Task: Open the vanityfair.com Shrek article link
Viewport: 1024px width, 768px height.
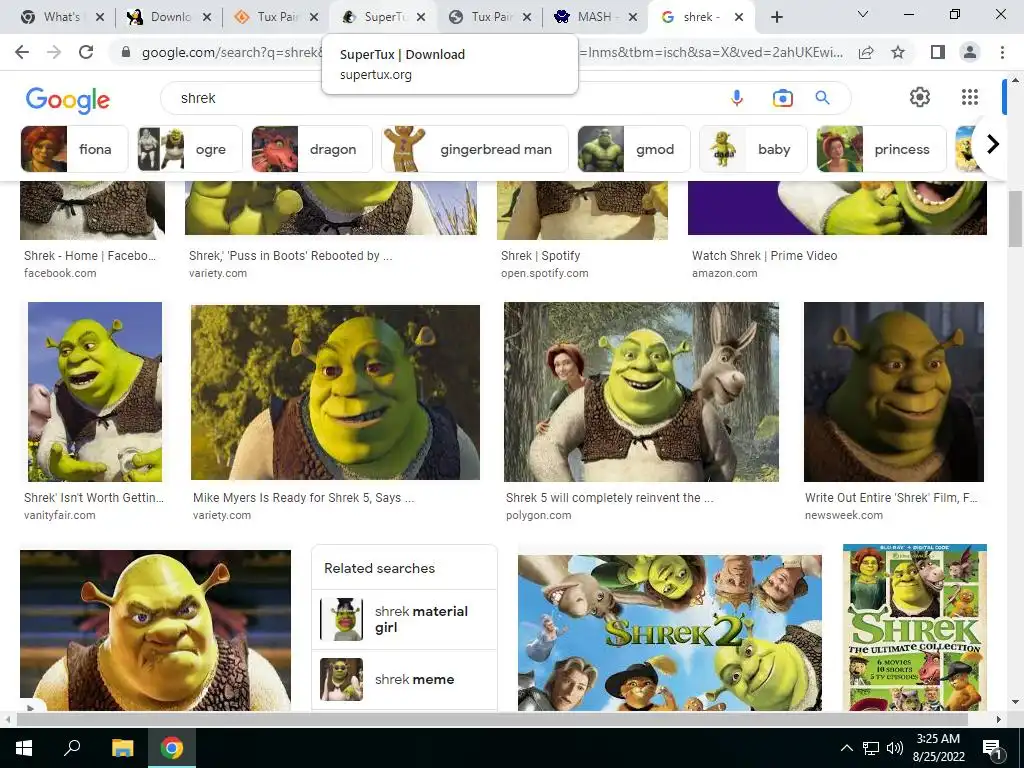Action: [x=93, y=498]
